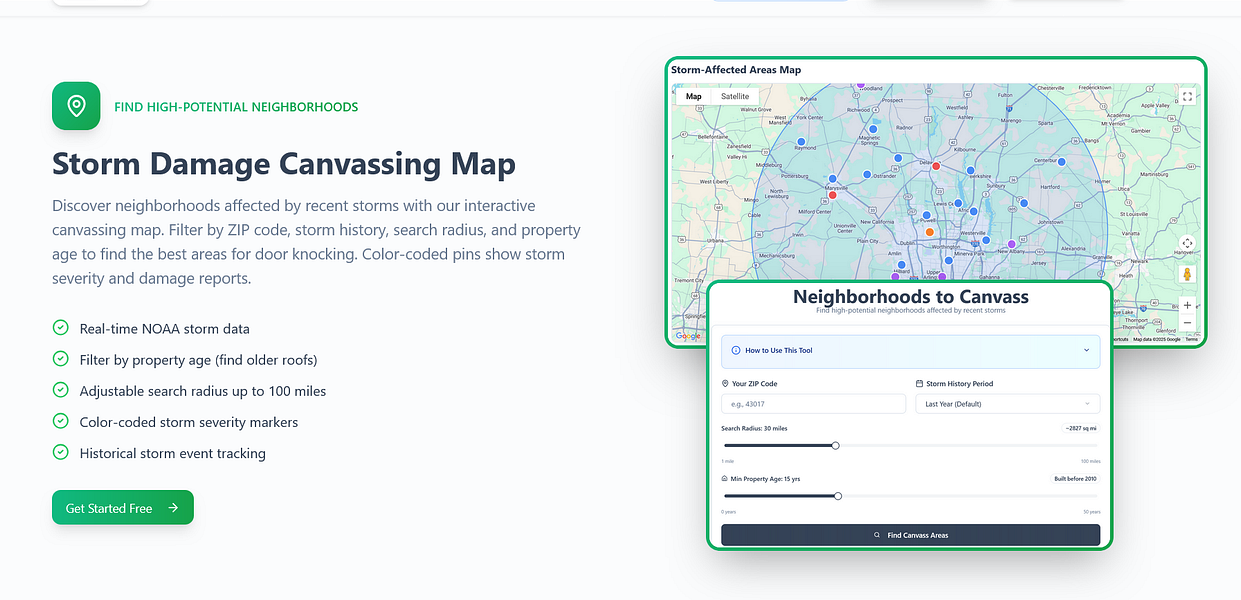Screen dimensions: 1241x600
Task: Click the Storm-Affected Areas Map title
Action: point(736,70)
